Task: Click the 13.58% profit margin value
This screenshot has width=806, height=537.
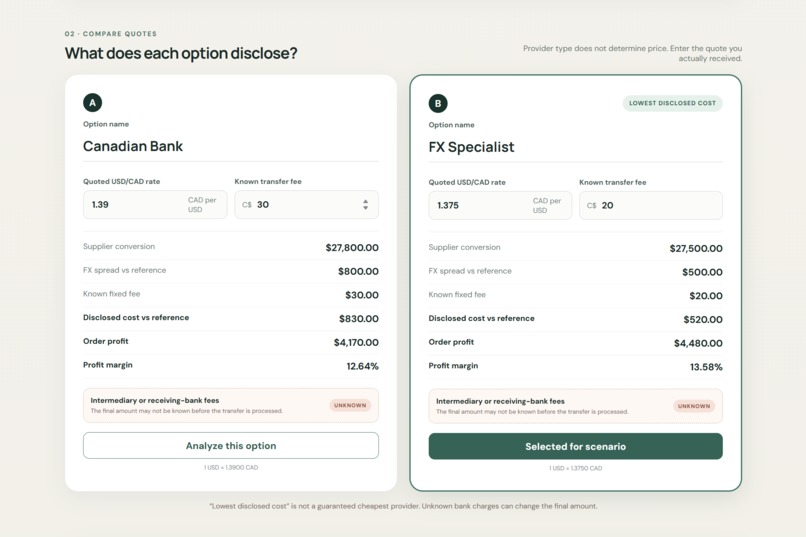Action: tap(706, 367)
